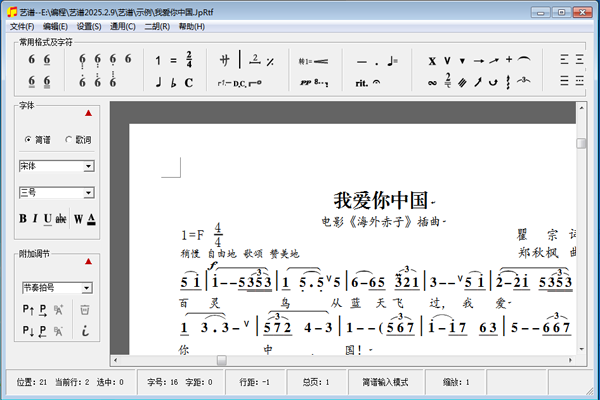This screenshot has width=600, height=400.
Task: Insert the wavy arpeggio line symbol
Action: (x=508, y=82)
